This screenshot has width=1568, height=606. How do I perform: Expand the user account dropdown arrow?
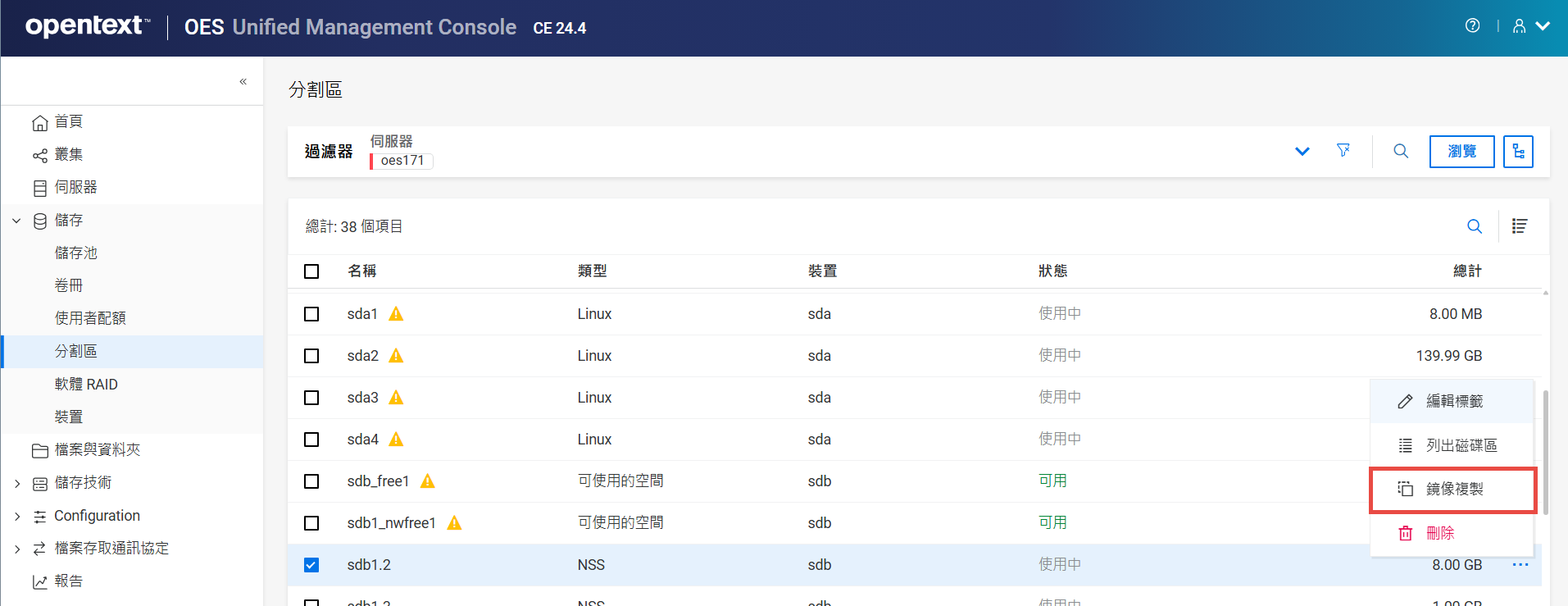(x=1543, y=26)
